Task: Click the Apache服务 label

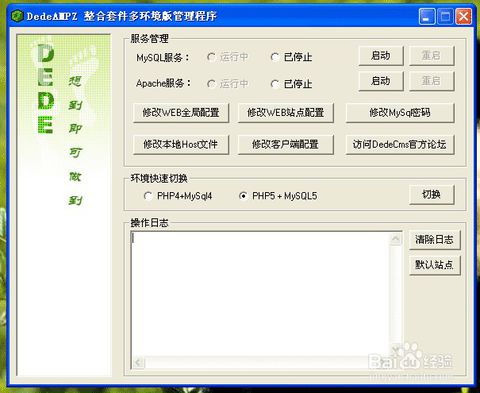Action: (163, 83)
